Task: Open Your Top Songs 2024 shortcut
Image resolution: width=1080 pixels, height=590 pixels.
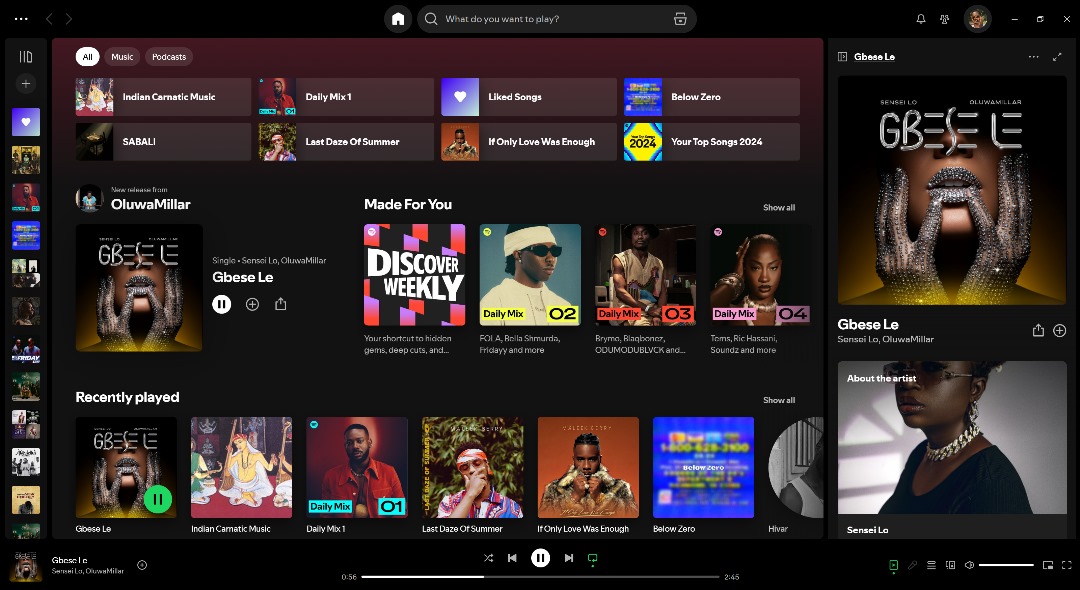Action: (712, 142)
